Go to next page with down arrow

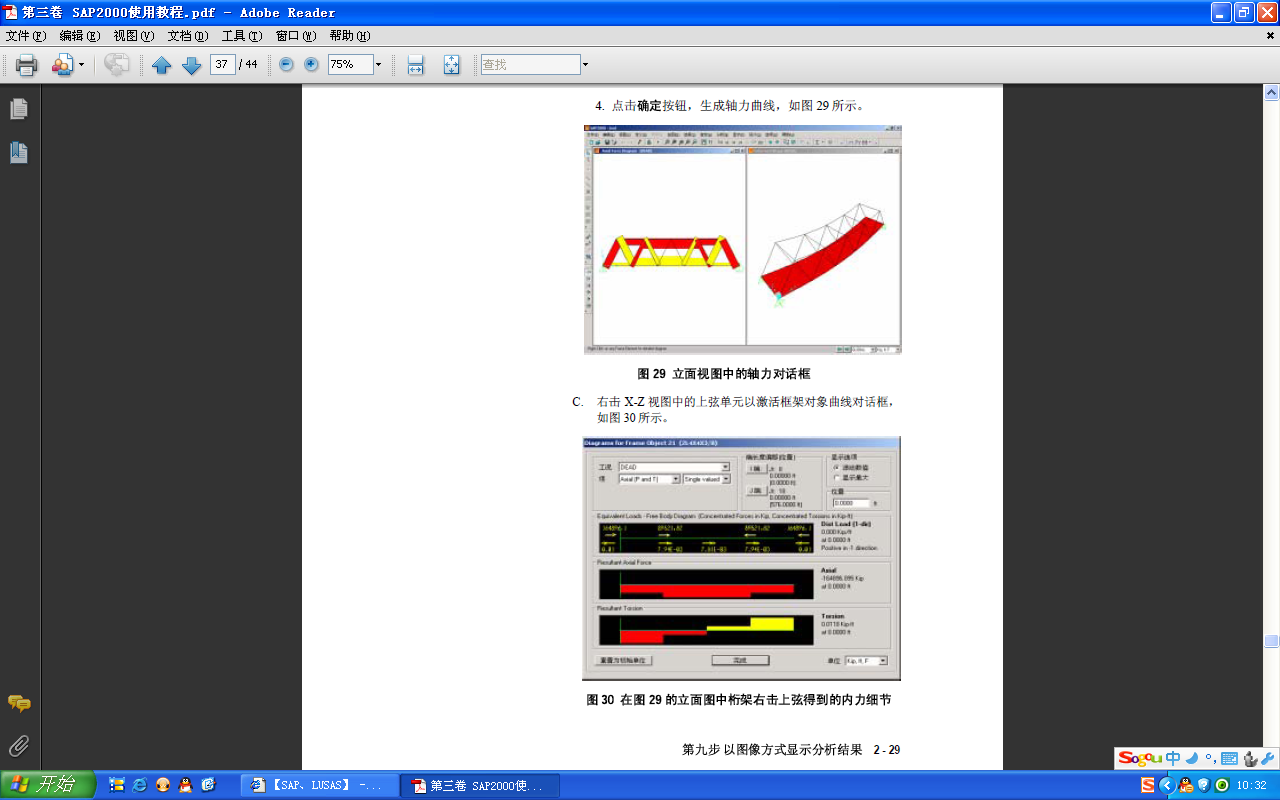click(191, 65)
